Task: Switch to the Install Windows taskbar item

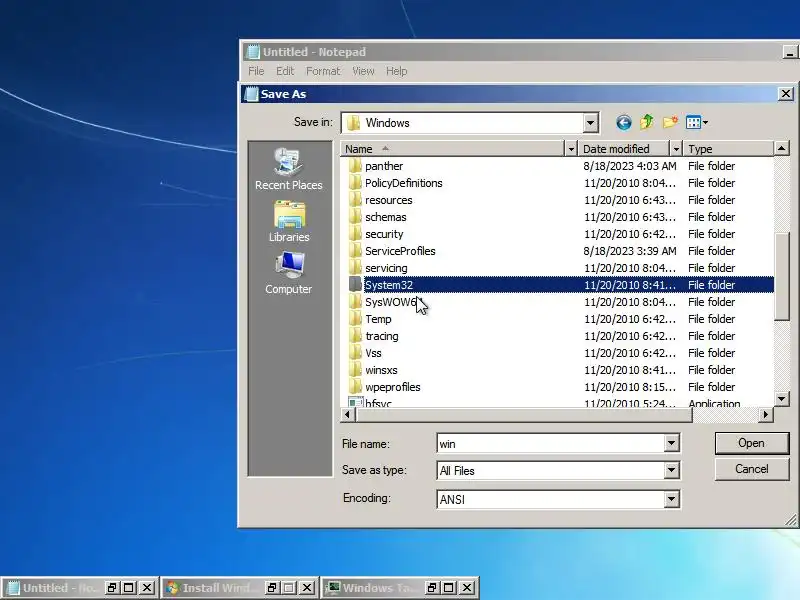Action: 214,588
